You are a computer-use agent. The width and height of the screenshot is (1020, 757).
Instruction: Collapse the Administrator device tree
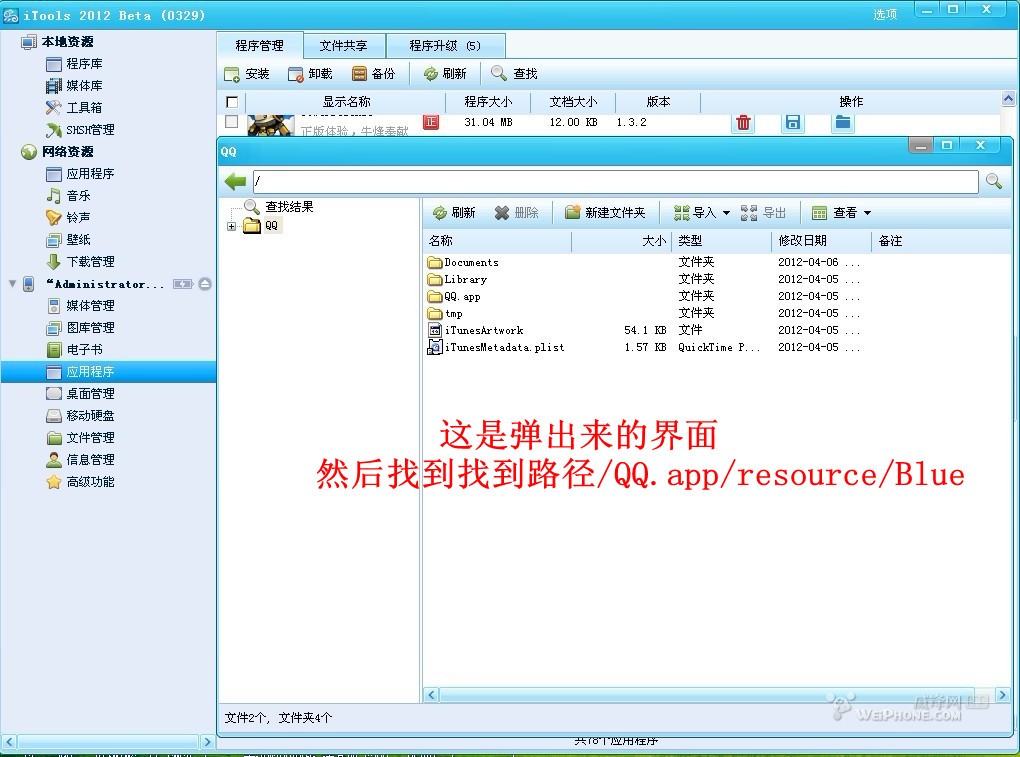[12, 284]
